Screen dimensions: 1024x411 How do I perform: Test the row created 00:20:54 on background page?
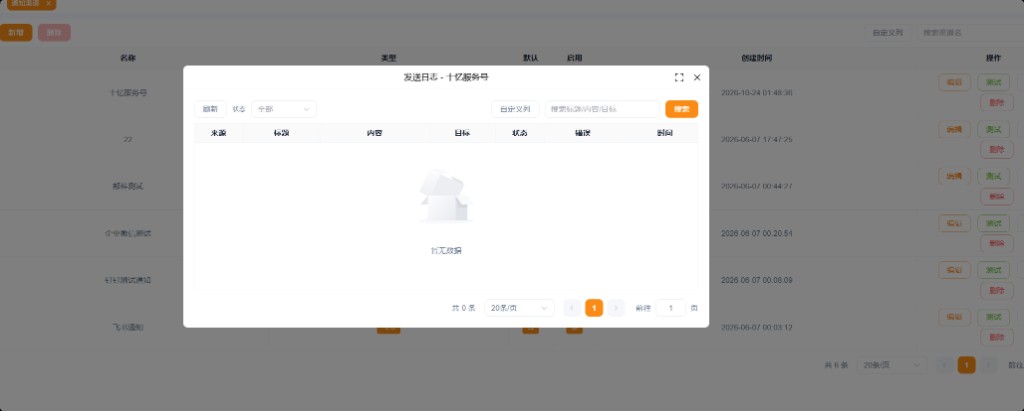click(993, 223)
